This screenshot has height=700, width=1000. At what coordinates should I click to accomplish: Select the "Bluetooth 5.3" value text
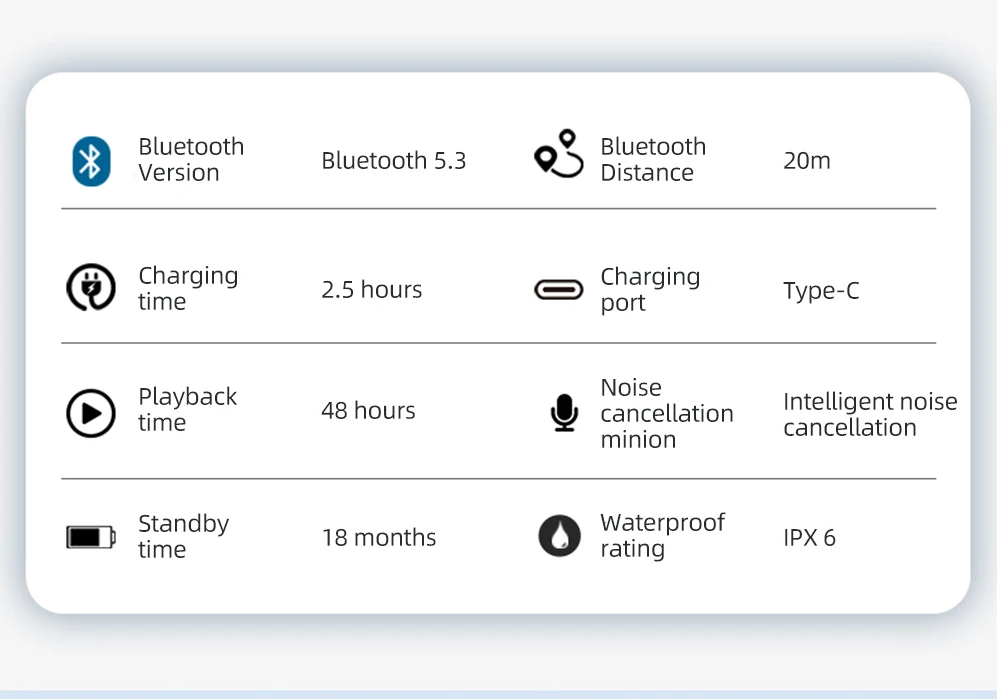[393, 161]
